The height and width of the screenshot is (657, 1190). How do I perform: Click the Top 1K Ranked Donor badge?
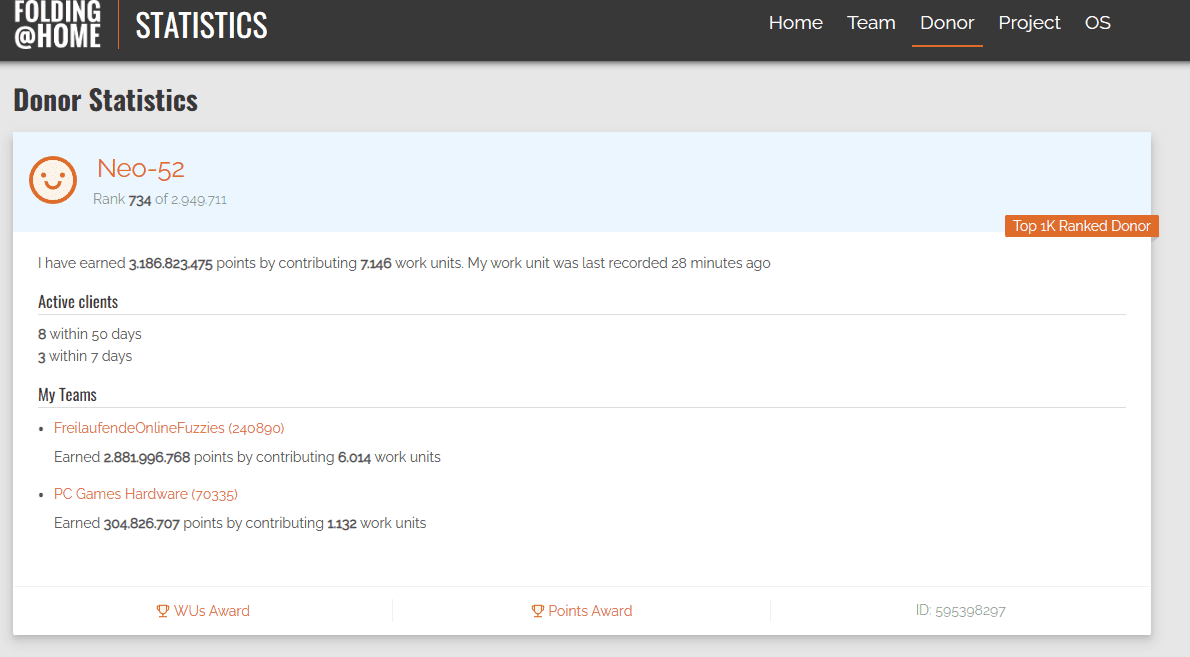pyautogui.click(x=1081, y=226)
